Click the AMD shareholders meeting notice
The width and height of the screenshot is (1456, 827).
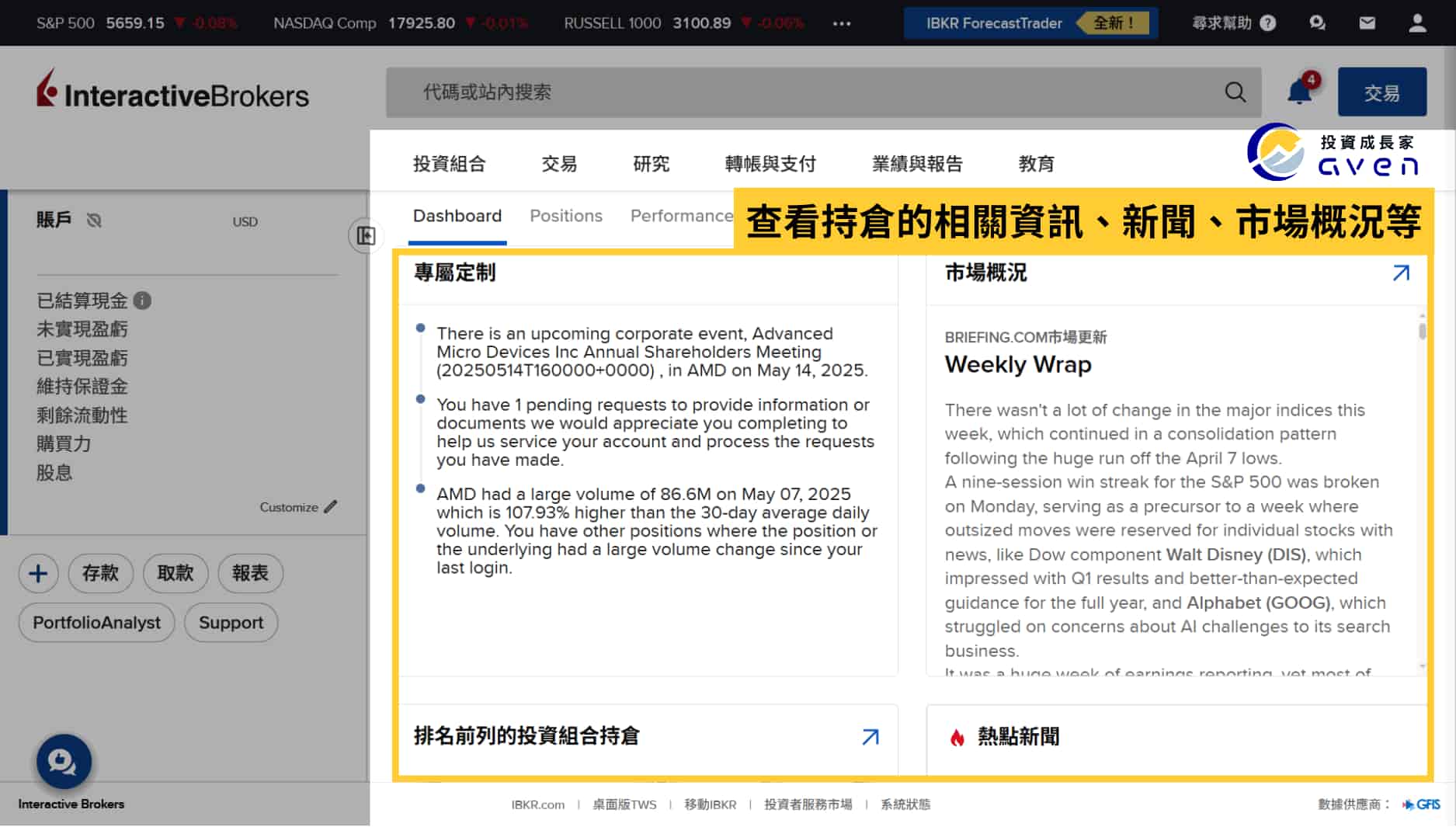point(652,352)
